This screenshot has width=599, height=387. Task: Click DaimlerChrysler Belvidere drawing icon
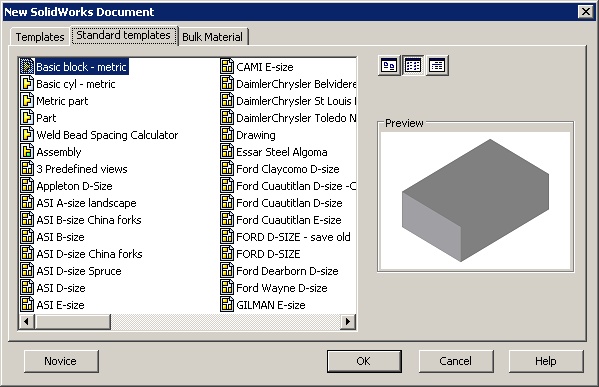click(x=227, y=84)
